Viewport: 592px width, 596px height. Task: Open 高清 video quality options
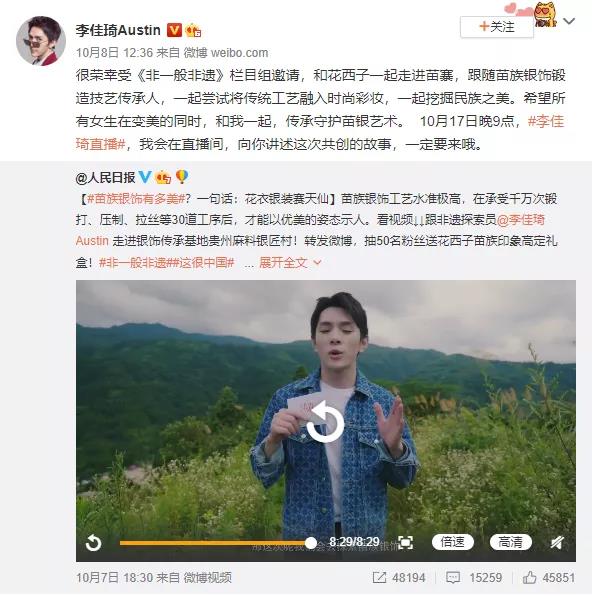(510, 542)
